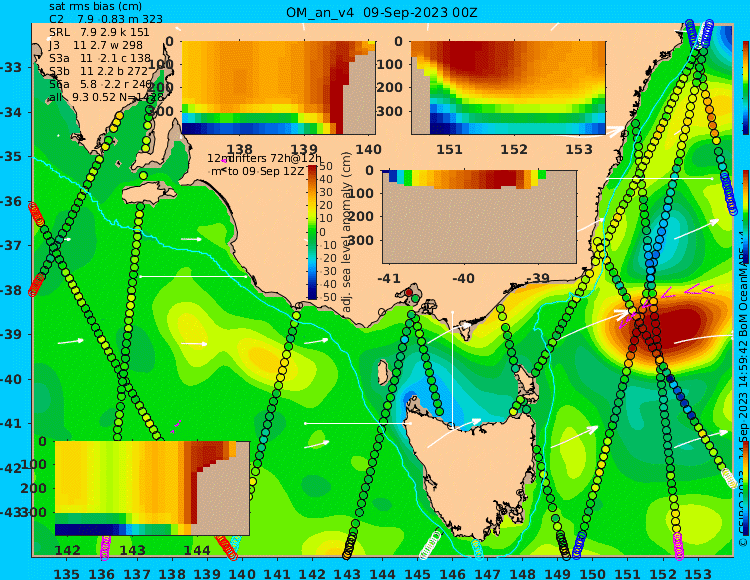Select the 'sat rms bias (cm)' legend header
Viewport: 750px width, 580px height.
[95, 6]
